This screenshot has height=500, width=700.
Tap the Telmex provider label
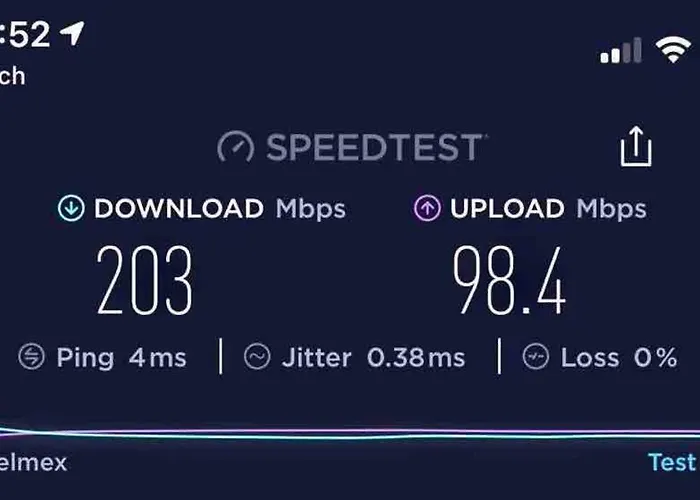(33, 462)
